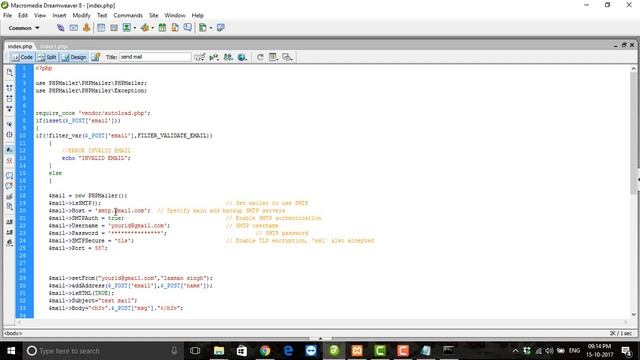Click Balance Braces icon
This screenshot has width=640, height=360.
9,135
